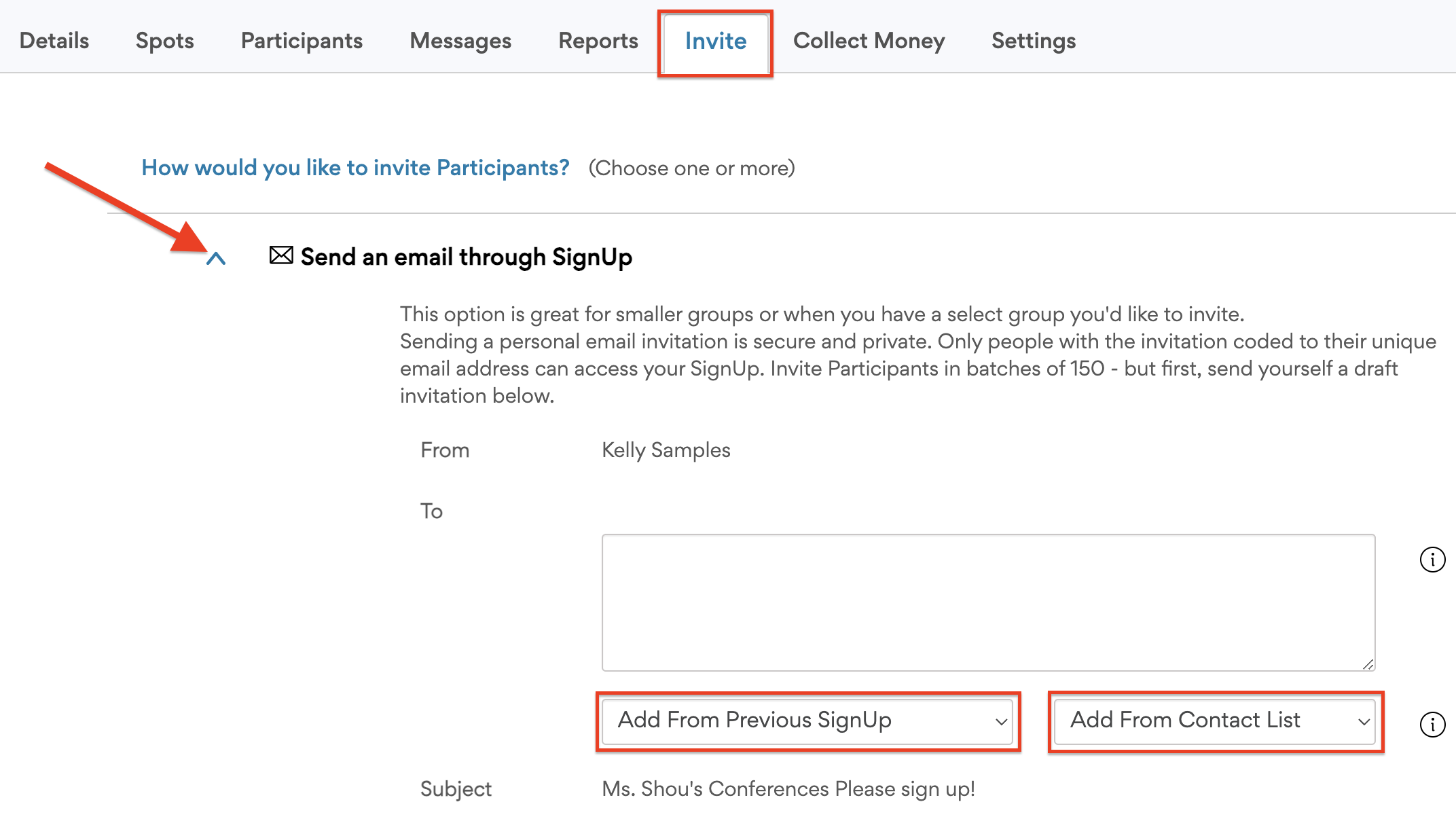Image resolution: width=1456 pixels, height=819 pixels.
Task: Open the Add From Contact List dropdown
Action: coord(1215,720)
